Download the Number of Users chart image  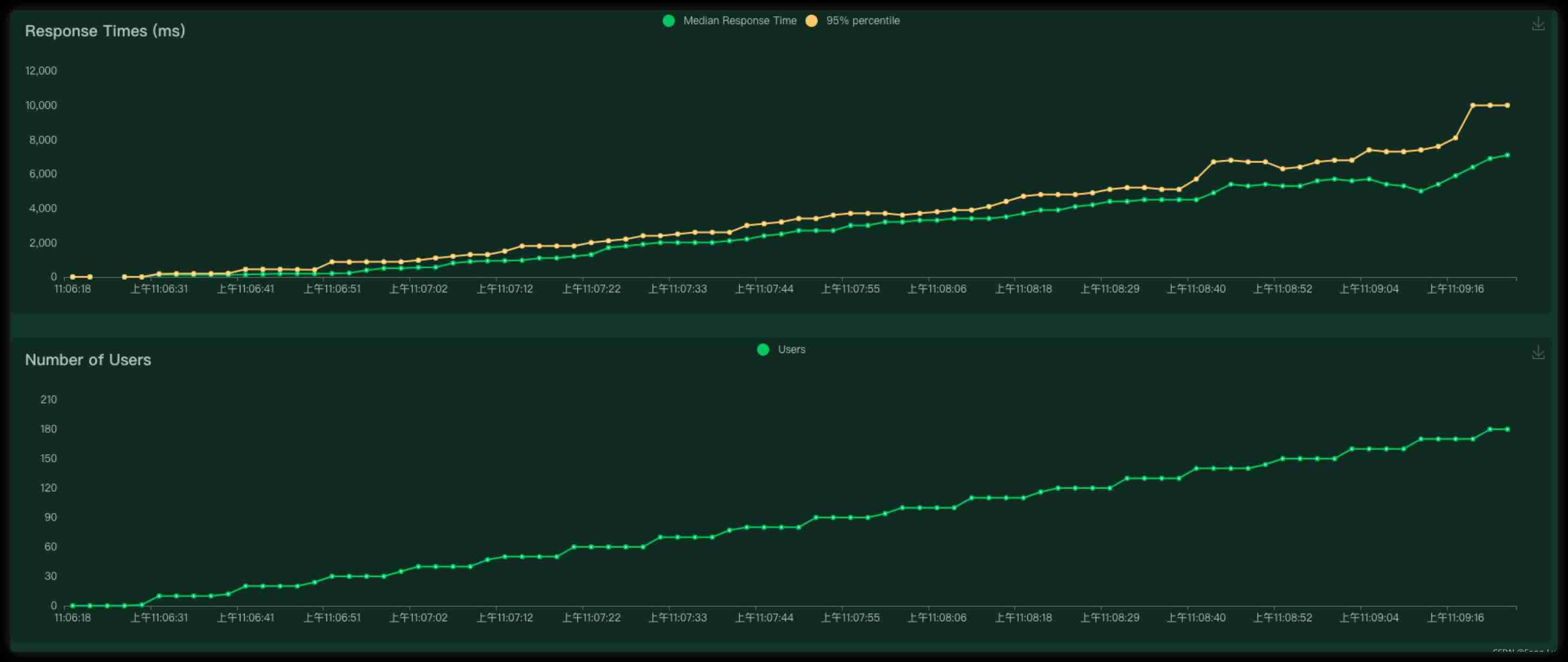coord(1538,353)
